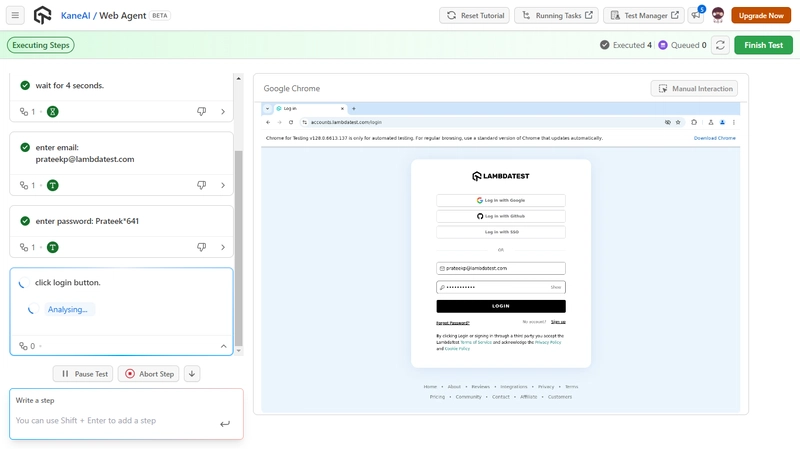Click the steps list scrollbar thumb

[238, 248]
